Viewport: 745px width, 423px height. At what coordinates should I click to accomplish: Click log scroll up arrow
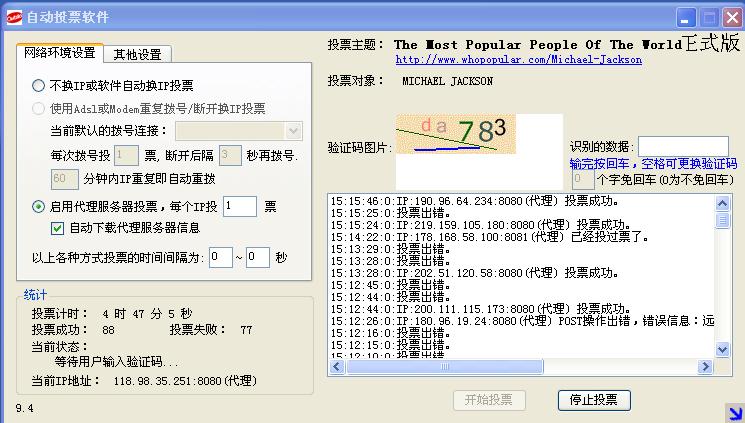pyautogui.click(x=722, y=203)
